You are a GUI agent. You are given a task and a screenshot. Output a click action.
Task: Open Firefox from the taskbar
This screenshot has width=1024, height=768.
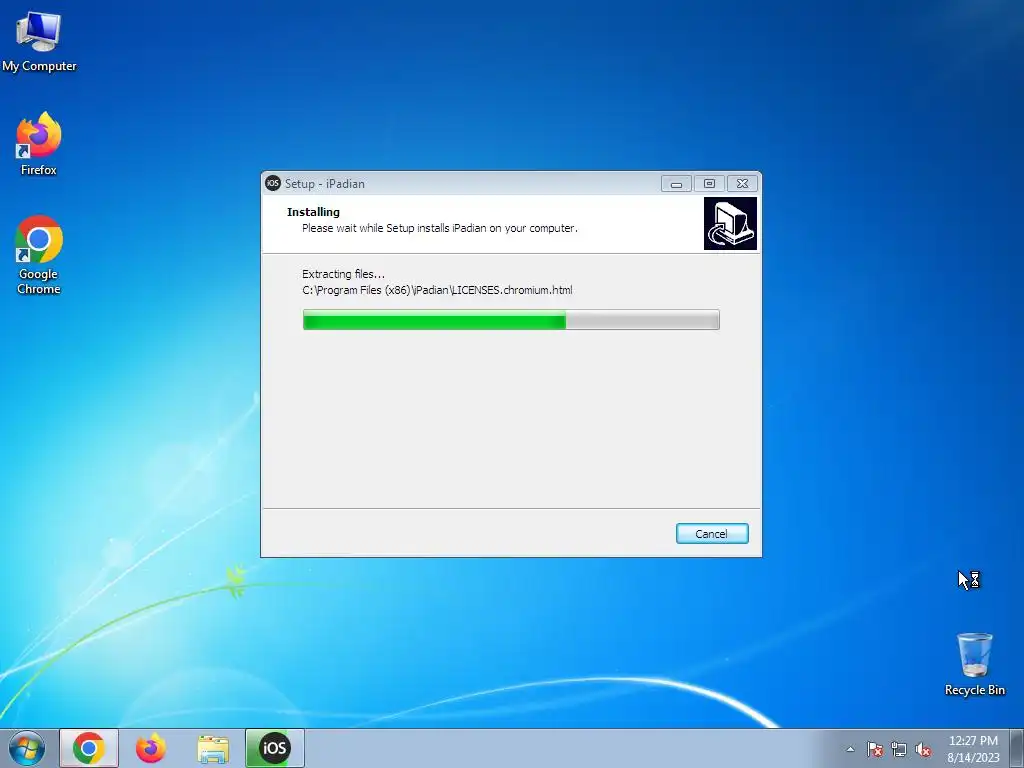coord(150,748)
